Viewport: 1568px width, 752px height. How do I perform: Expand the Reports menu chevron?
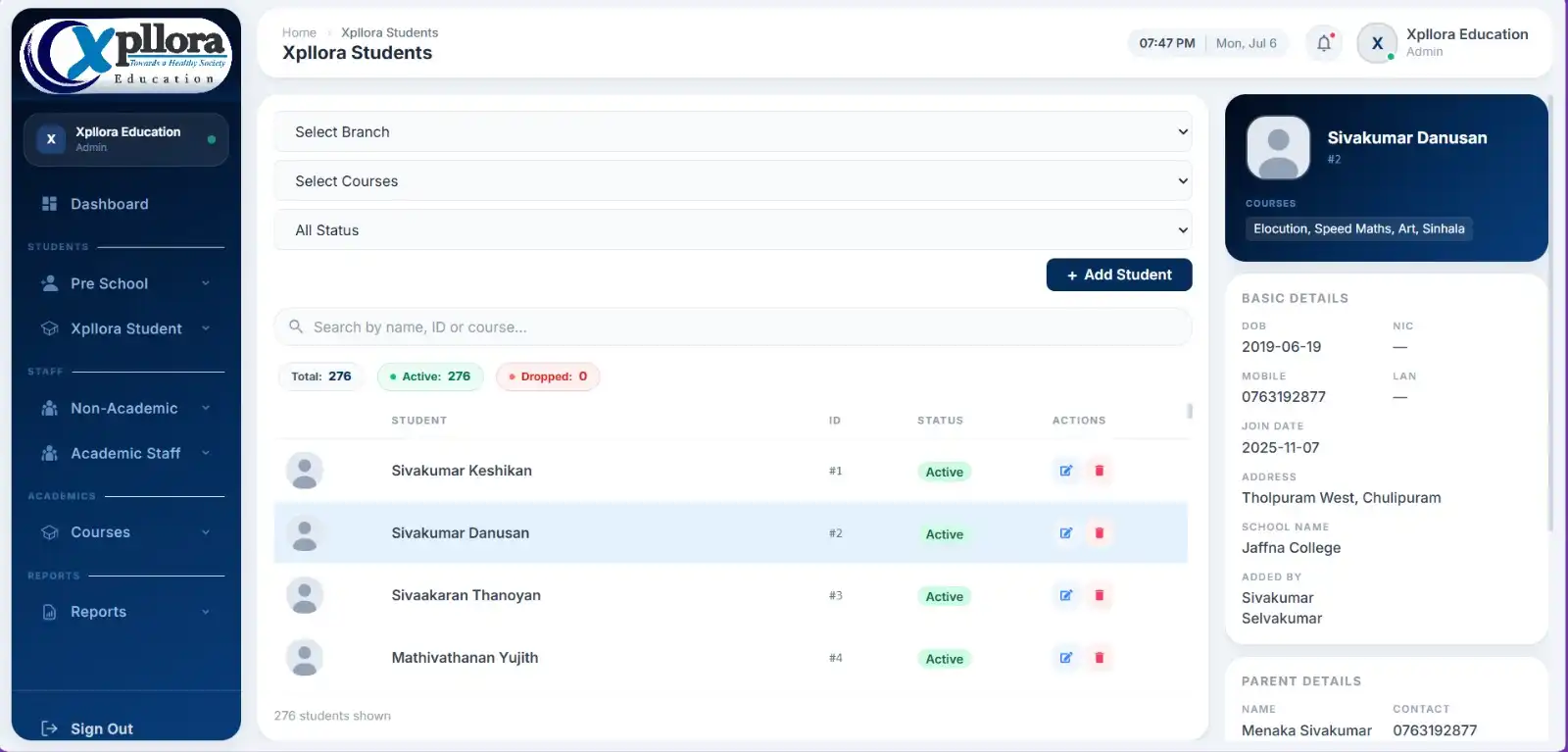(206, 612)
